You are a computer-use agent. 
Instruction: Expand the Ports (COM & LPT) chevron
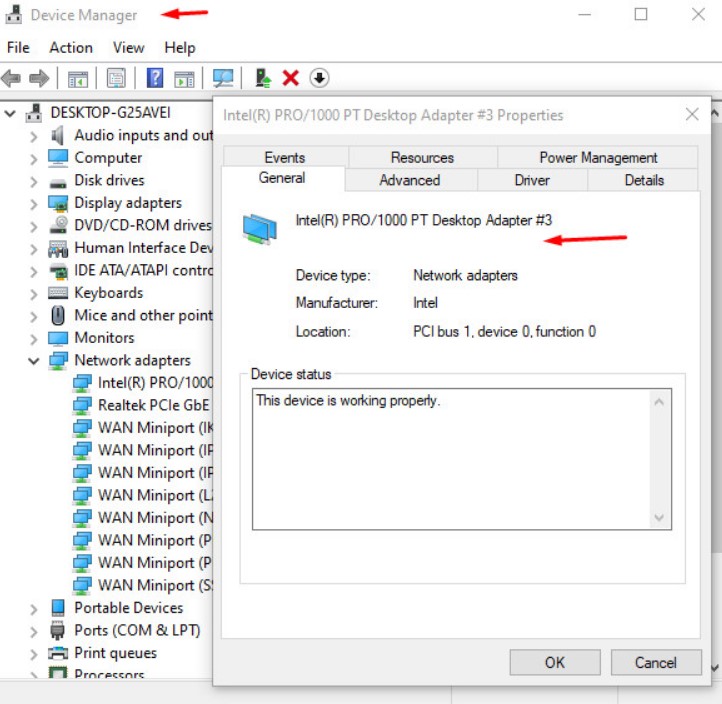tap(33, 631)
